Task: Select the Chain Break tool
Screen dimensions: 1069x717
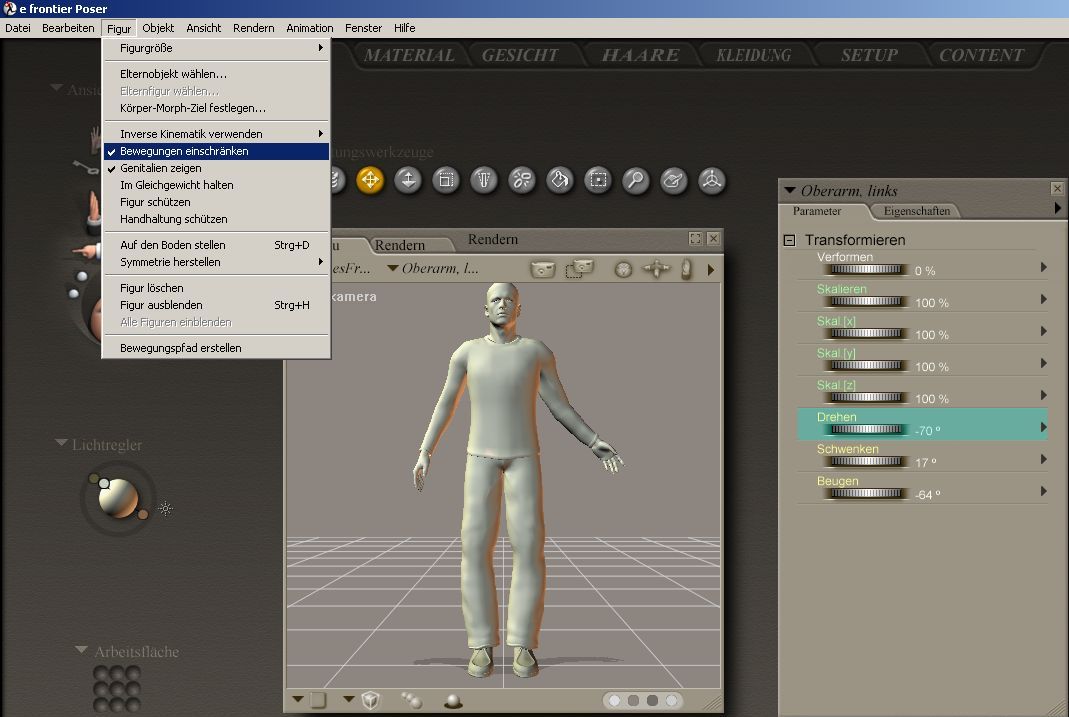Action: point(522,181)
